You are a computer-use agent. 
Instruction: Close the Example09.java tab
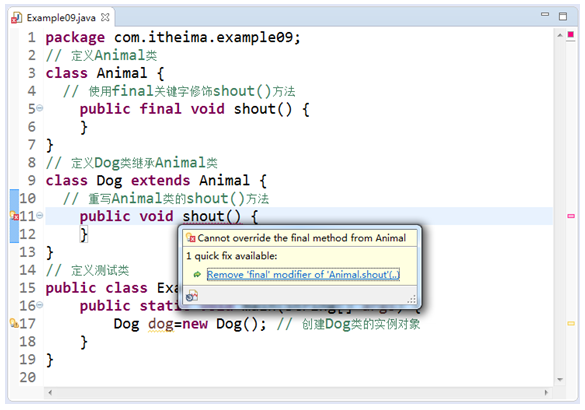click(106, 17)
